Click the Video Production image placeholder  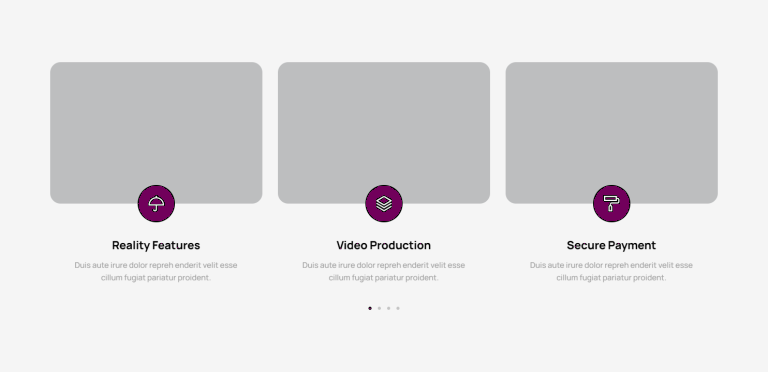point(384,133)
